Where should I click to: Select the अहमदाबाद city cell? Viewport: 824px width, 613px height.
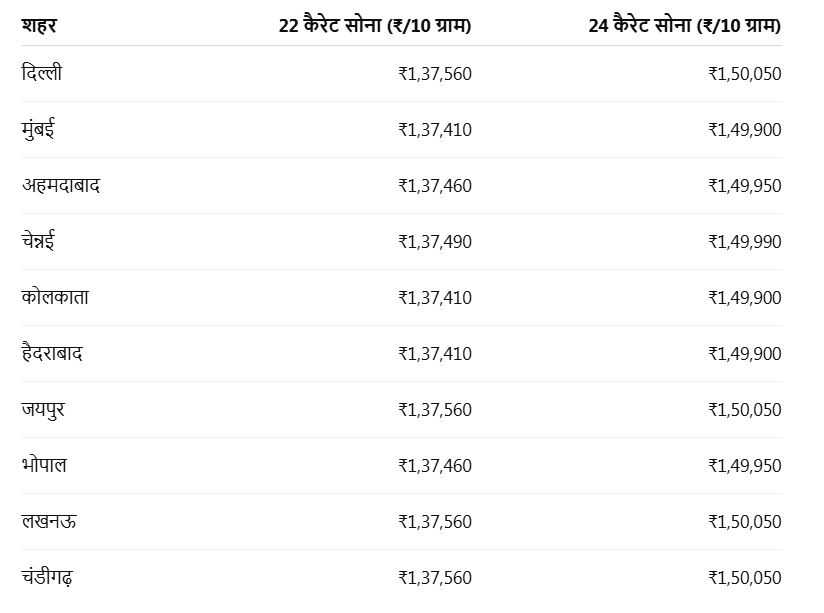coord(61,185)
